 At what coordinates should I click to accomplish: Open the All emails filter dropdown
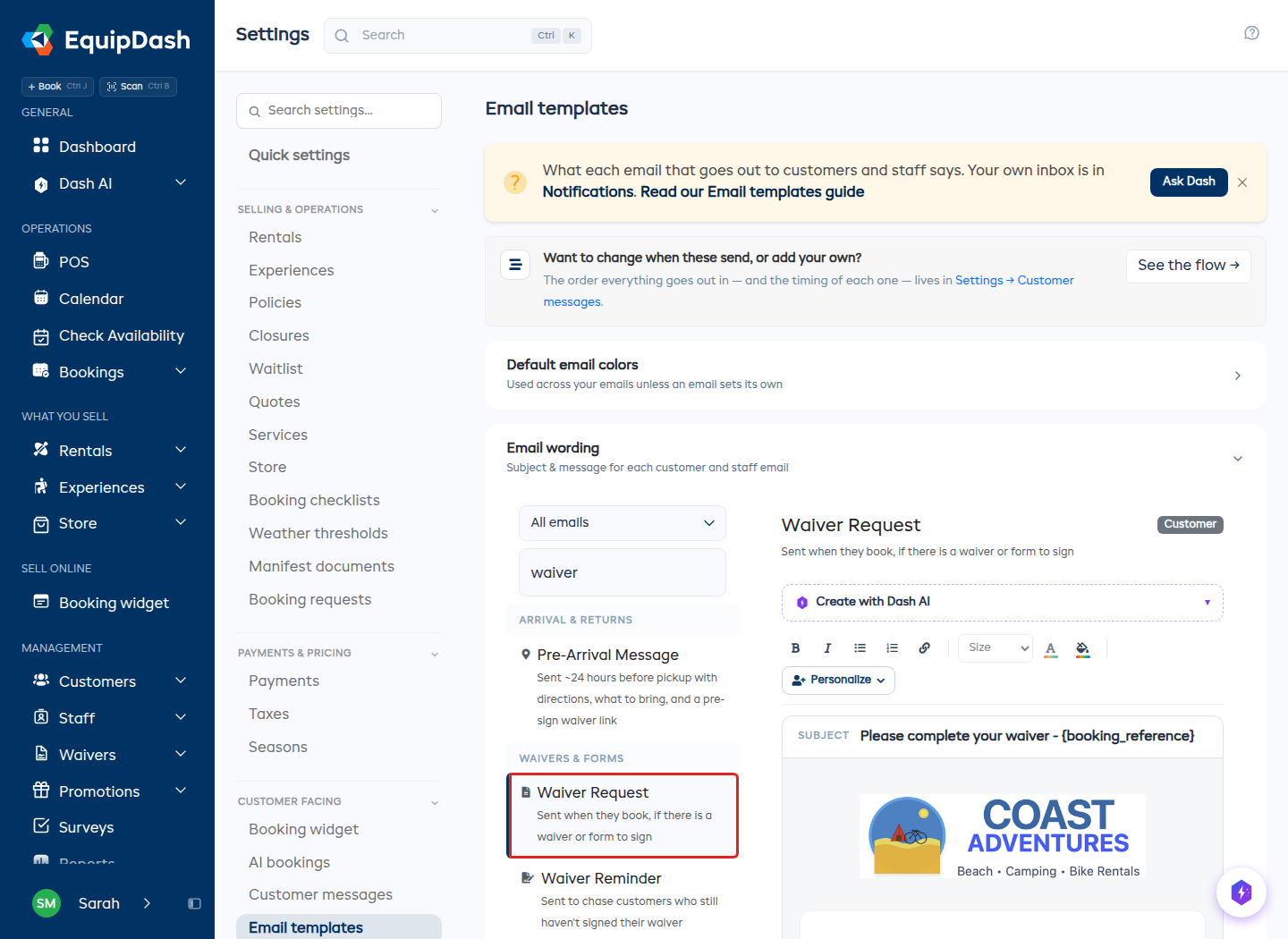622,522
